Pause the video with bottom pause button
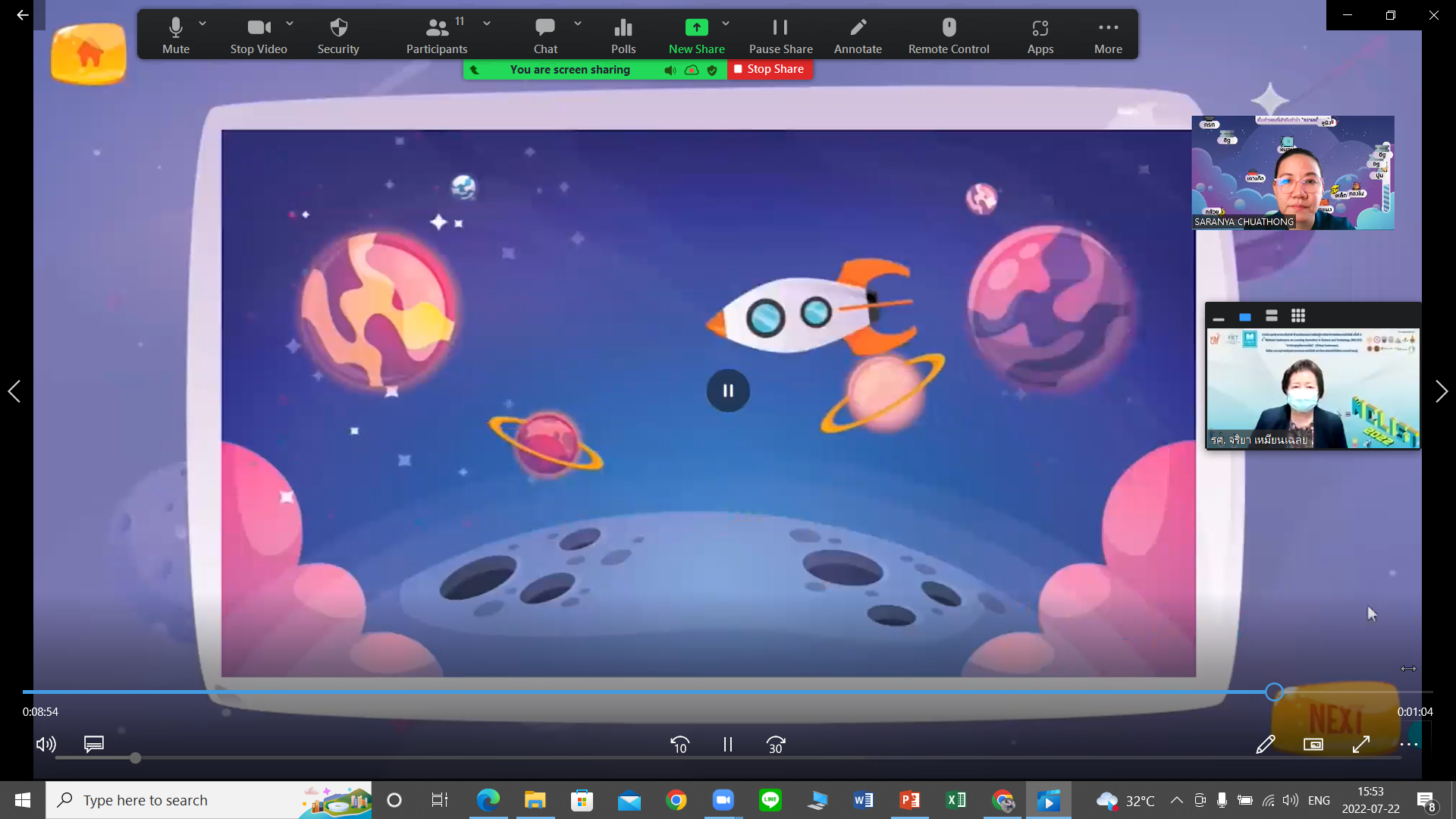 pyautogui.click(x=727, y=745)
